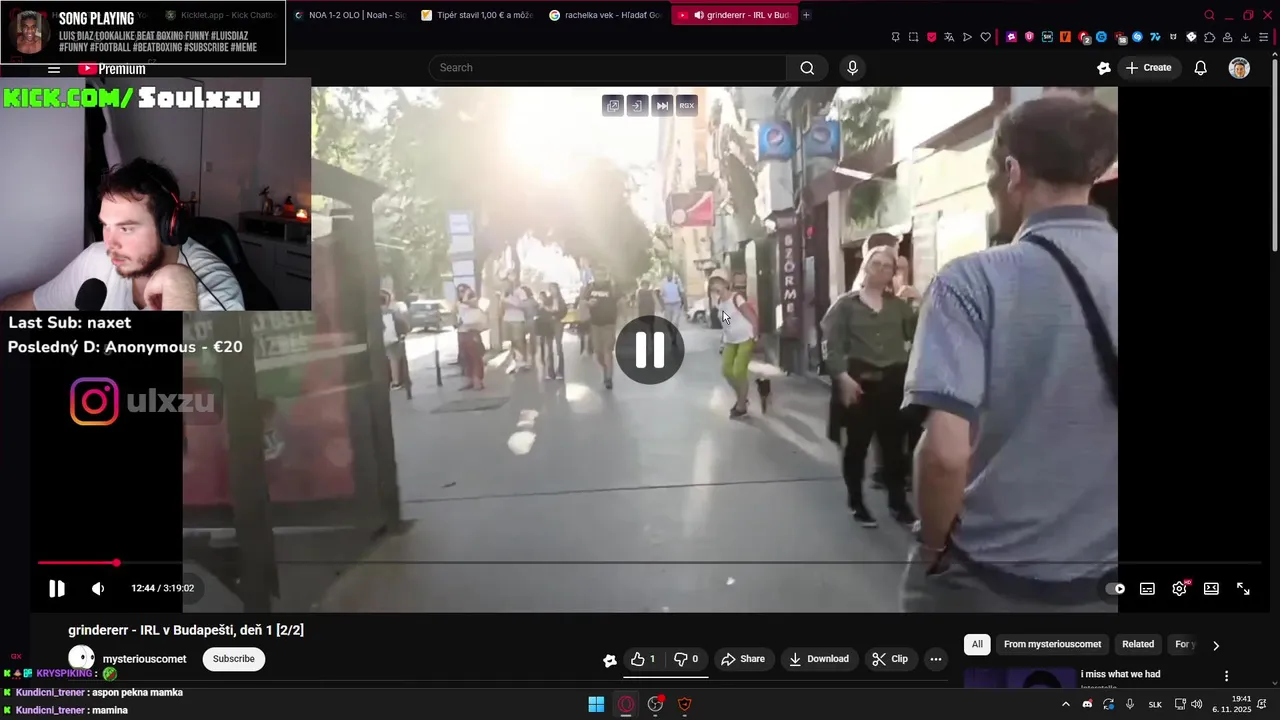Click the Discord tray icon

[x=1087, y=704]
